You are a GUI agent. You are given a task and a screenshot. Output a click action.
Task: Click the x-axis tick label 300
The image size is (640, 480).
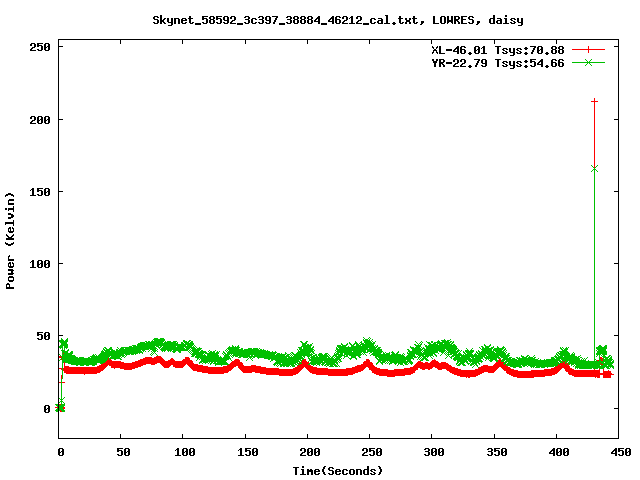[x=433, y=452]
